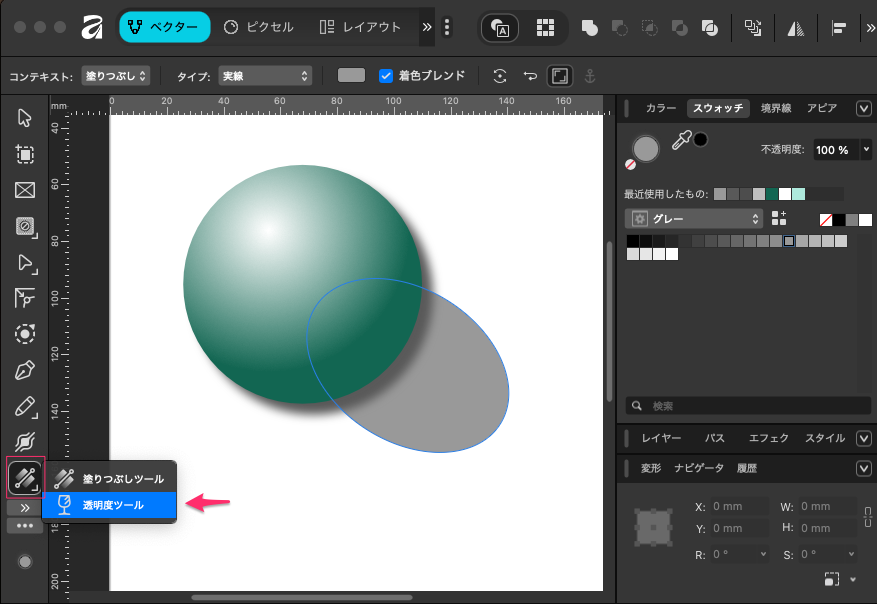Pick the eyedropper color picker icon
Viewport: 877px width, 604px height.
click(681, 141)
